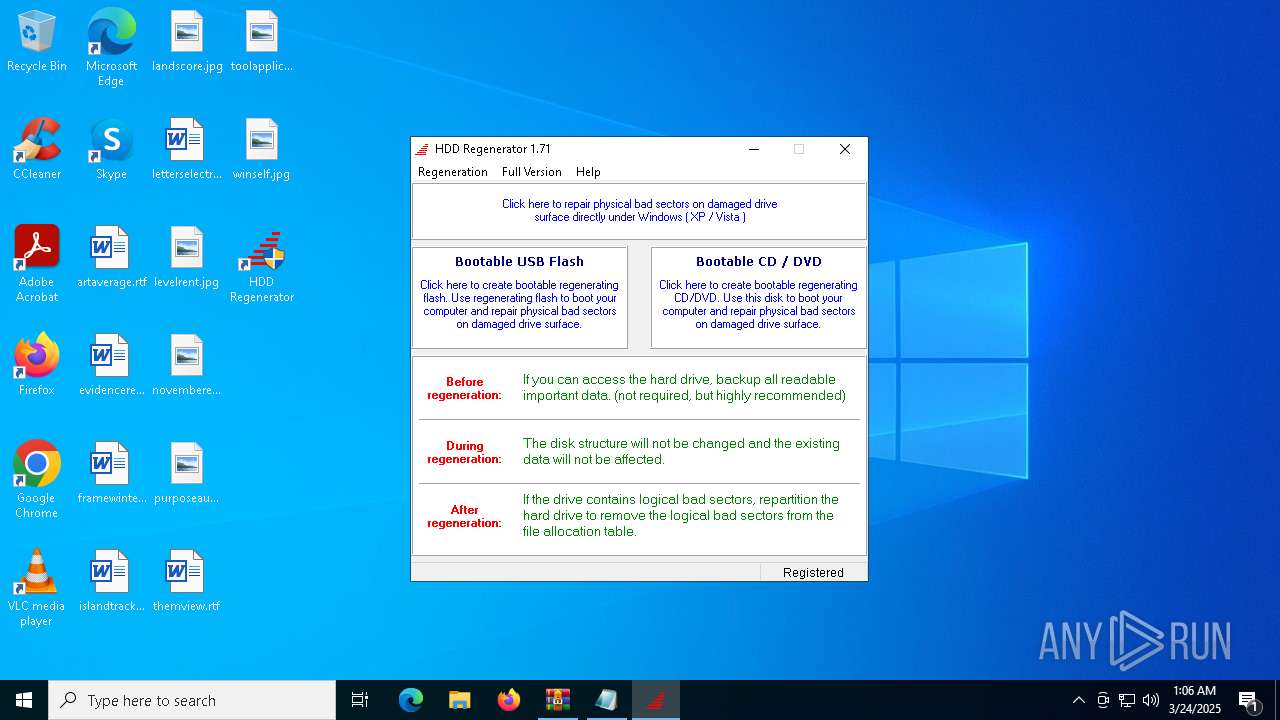Viewport: 1280px width, 720px height.
Task: Switch to WinRAR in the taskbar
Action: 558,700
